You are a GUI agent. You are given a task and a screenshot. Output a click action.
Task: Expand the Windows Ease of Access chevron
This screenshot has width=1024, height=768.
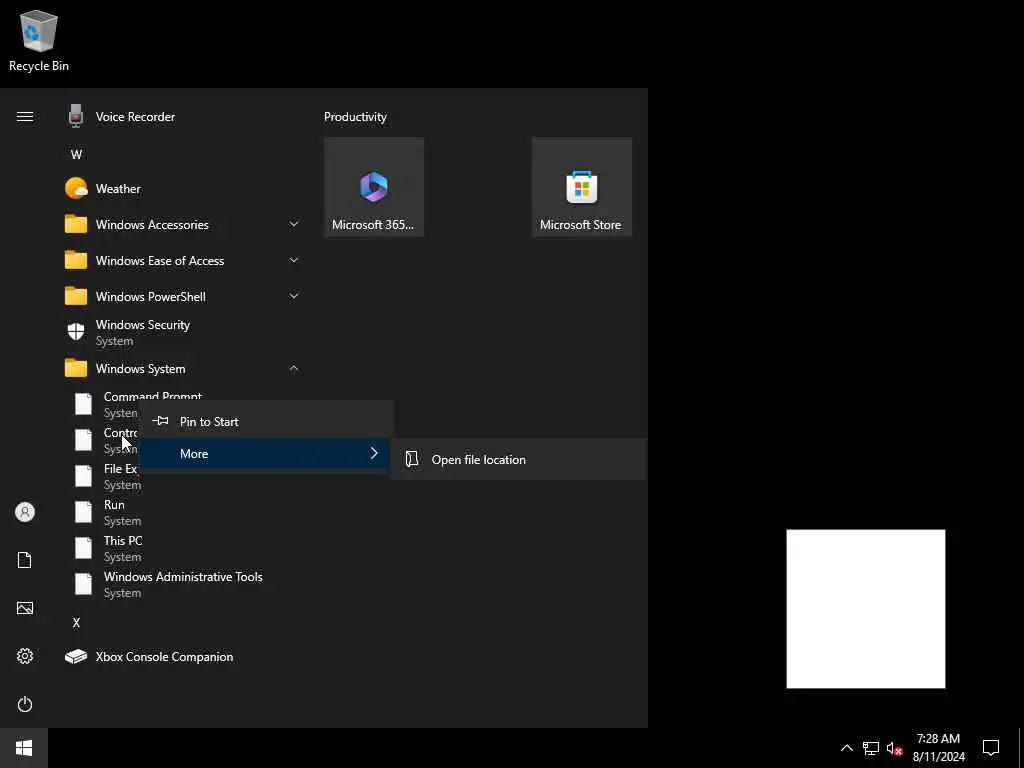click(294, 260)
